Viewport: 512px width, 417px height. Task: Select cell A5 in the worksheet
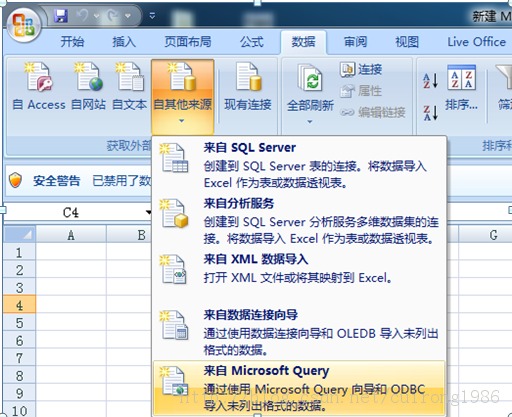click(71, 323)
